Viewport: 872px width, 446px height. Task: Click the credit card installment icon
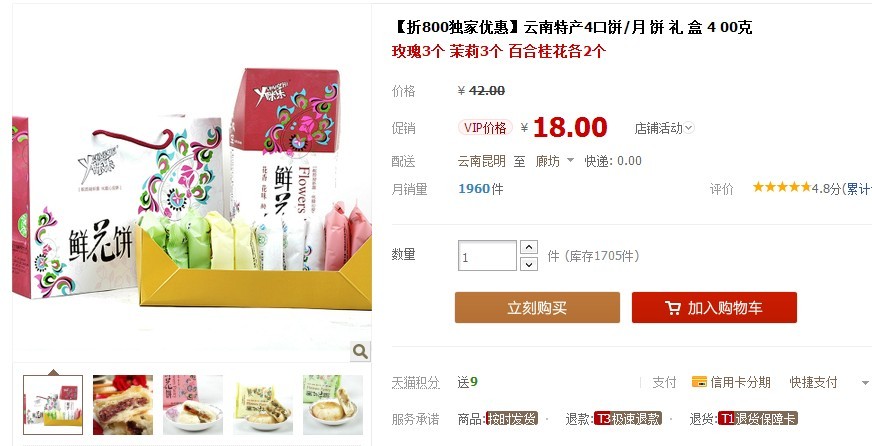(x=699, y=382)
